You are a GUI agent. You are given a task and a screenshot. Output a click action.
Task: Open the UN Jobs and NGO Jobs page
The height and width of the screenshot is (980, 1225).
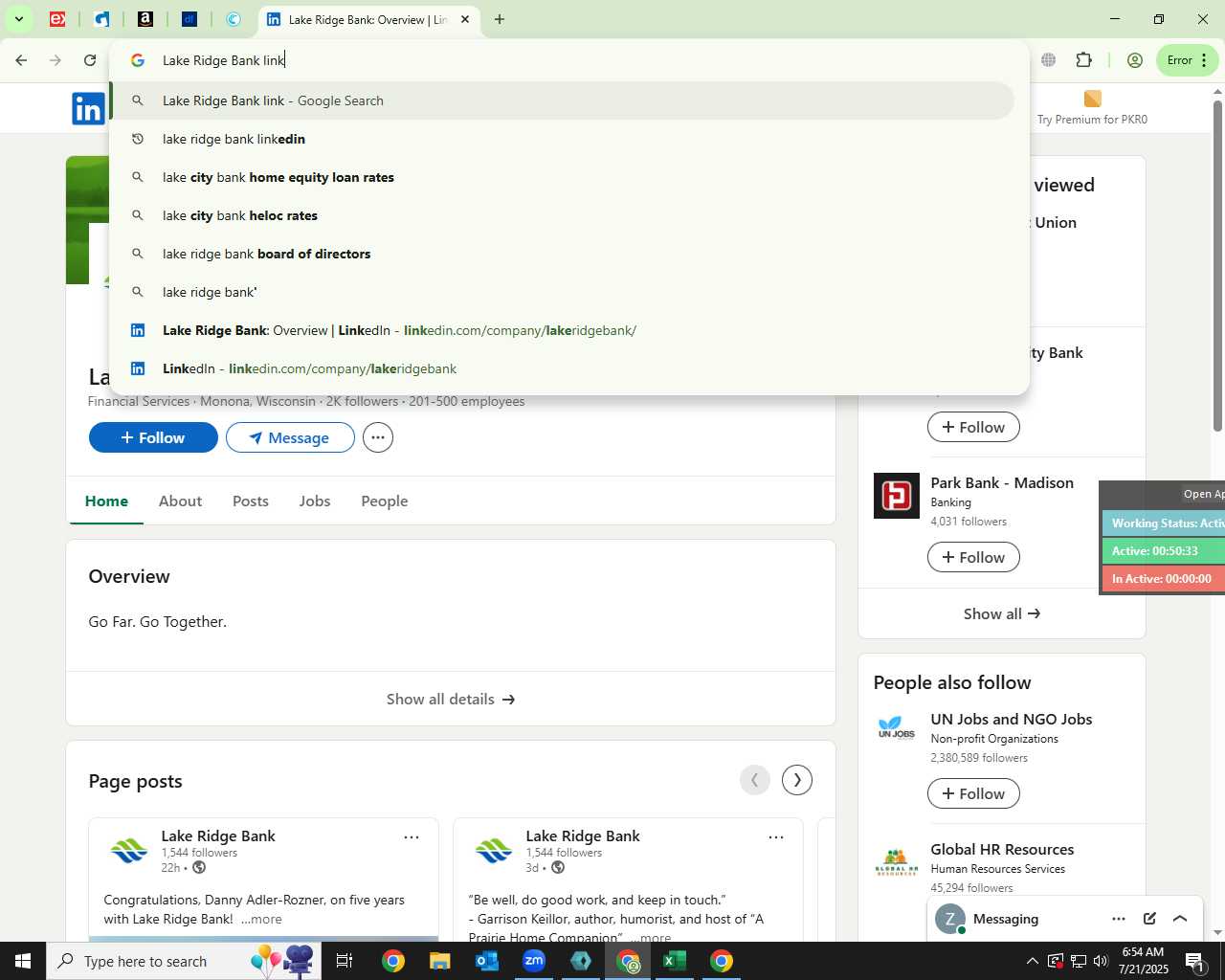pos(1012,719)
